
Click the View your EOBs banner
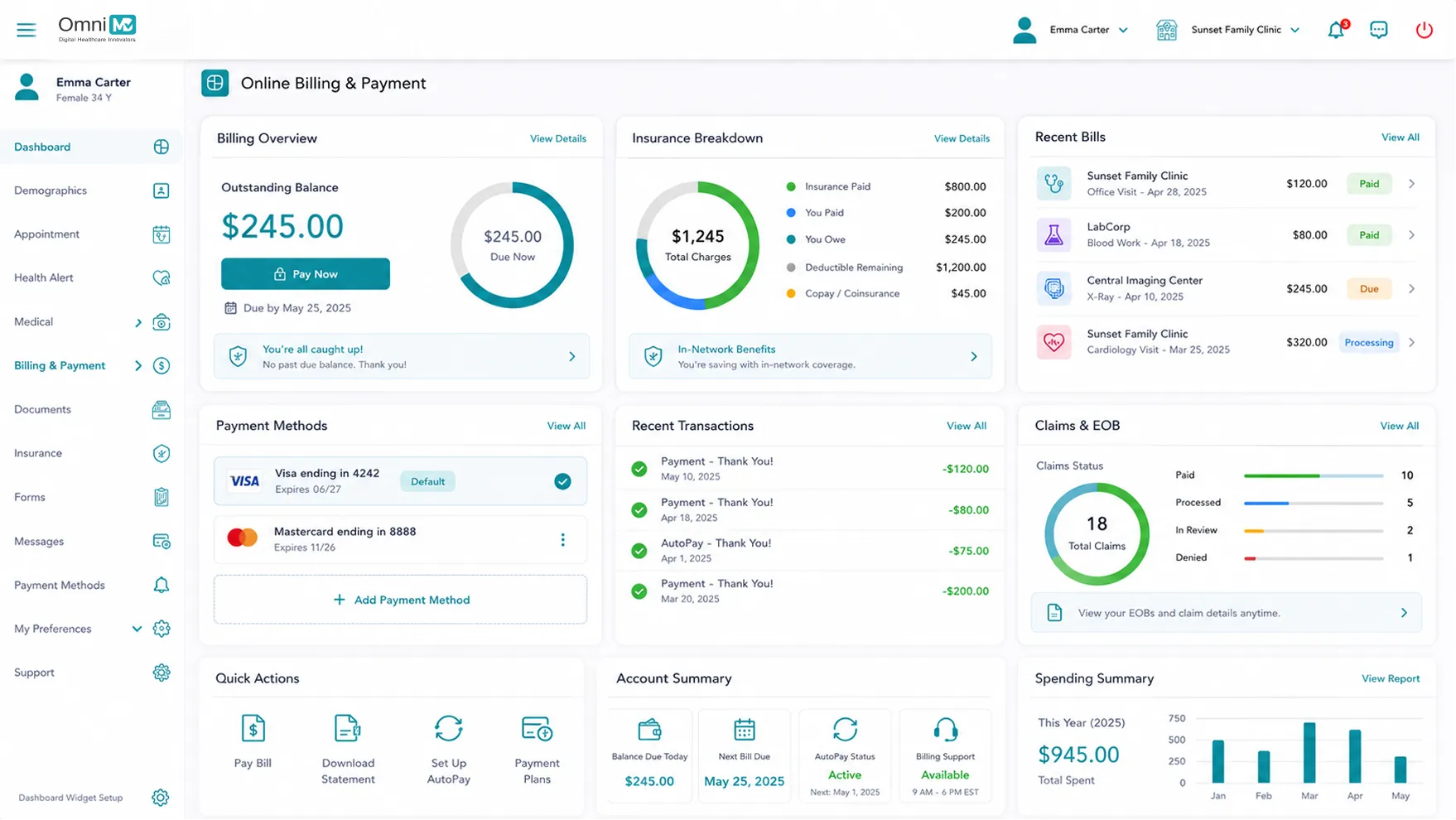pos(1227,613)
